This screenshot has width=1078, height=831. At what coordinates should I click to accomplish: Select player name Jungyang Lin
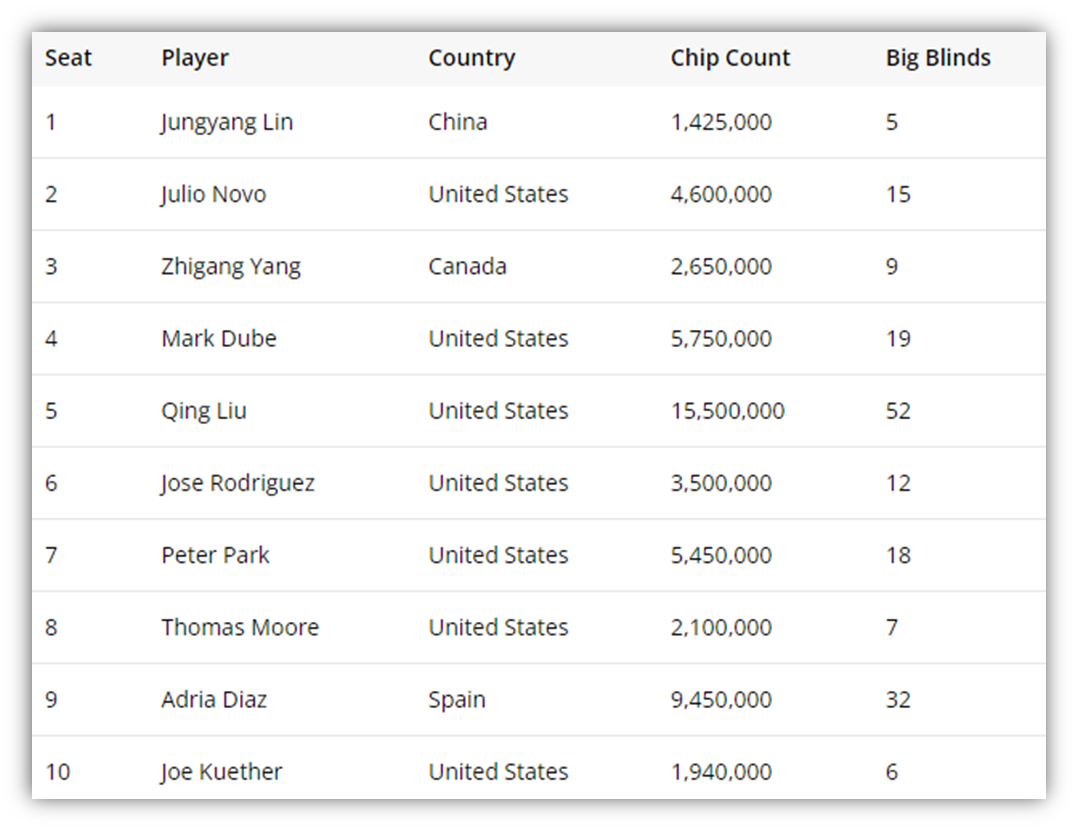227,123
